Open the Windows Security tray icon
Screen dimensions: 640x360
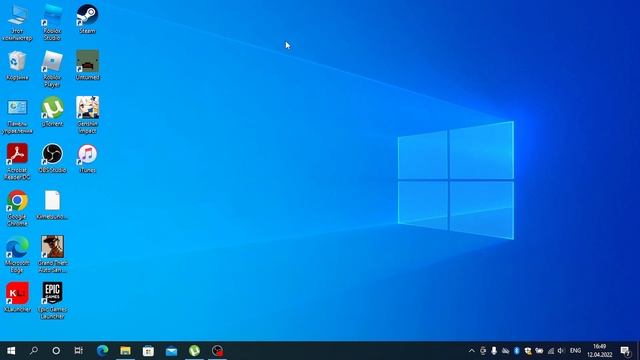pyautogui.click(x=528, y=351)
